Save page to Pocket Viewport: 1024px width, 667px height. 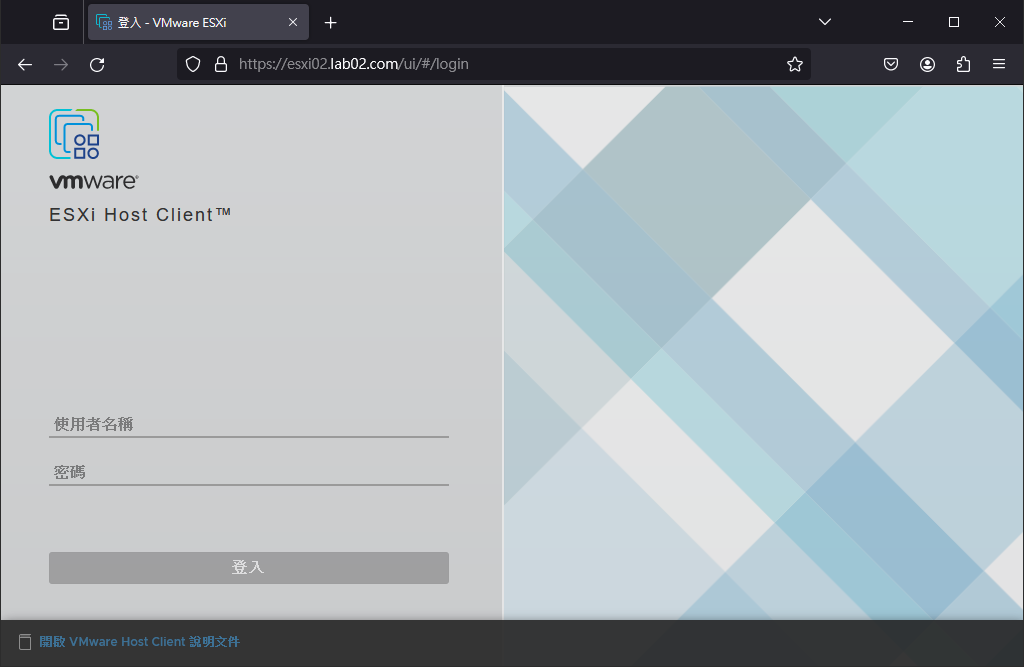891,64
